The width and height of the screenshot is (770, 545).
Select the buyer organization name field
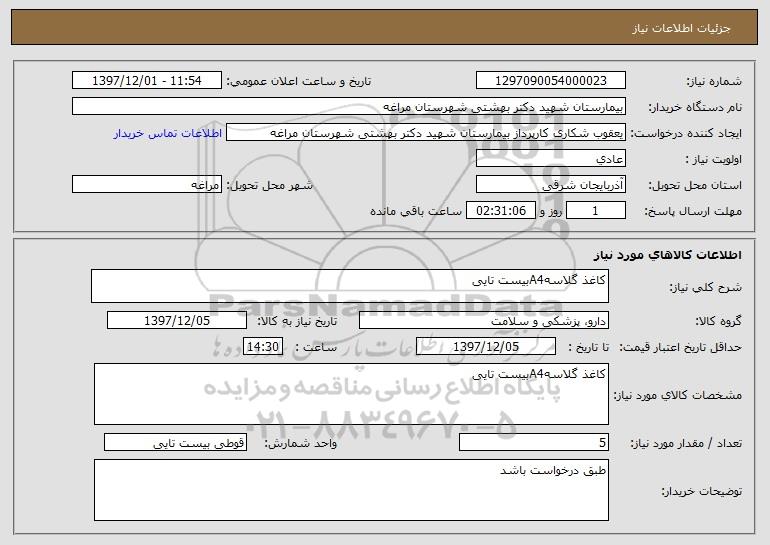pos(349,107)
